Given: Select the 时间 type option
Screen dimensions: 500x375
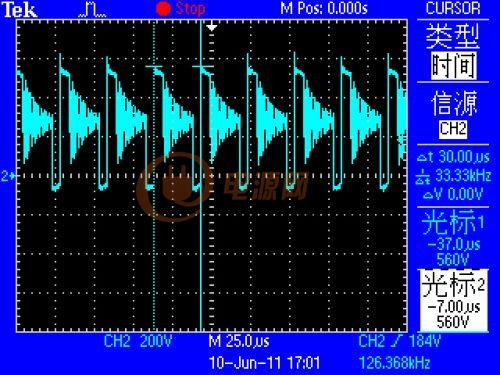Looking at the screenshot, I should tap(454, 66).
